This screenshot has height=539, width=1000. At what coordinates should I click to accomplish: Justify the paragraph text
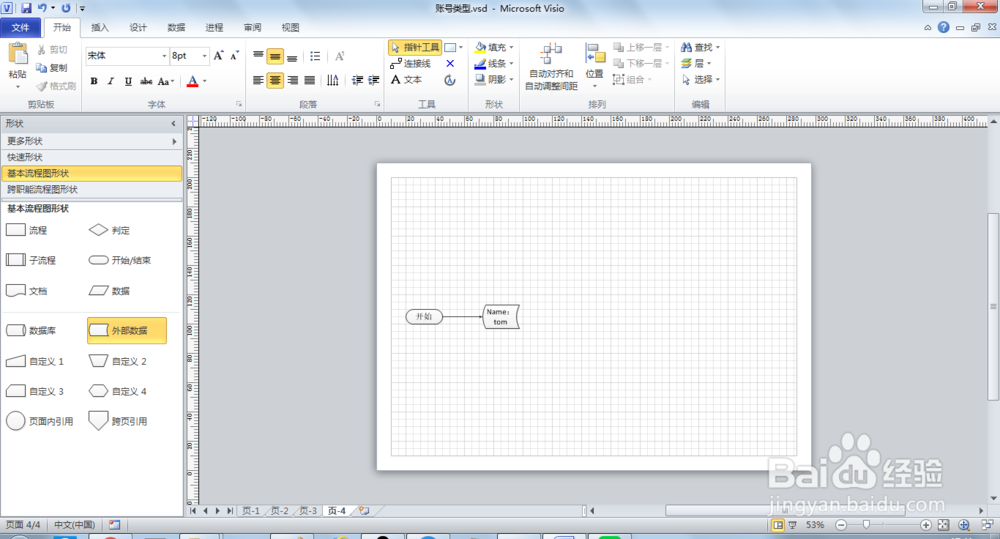pos(309,80)
